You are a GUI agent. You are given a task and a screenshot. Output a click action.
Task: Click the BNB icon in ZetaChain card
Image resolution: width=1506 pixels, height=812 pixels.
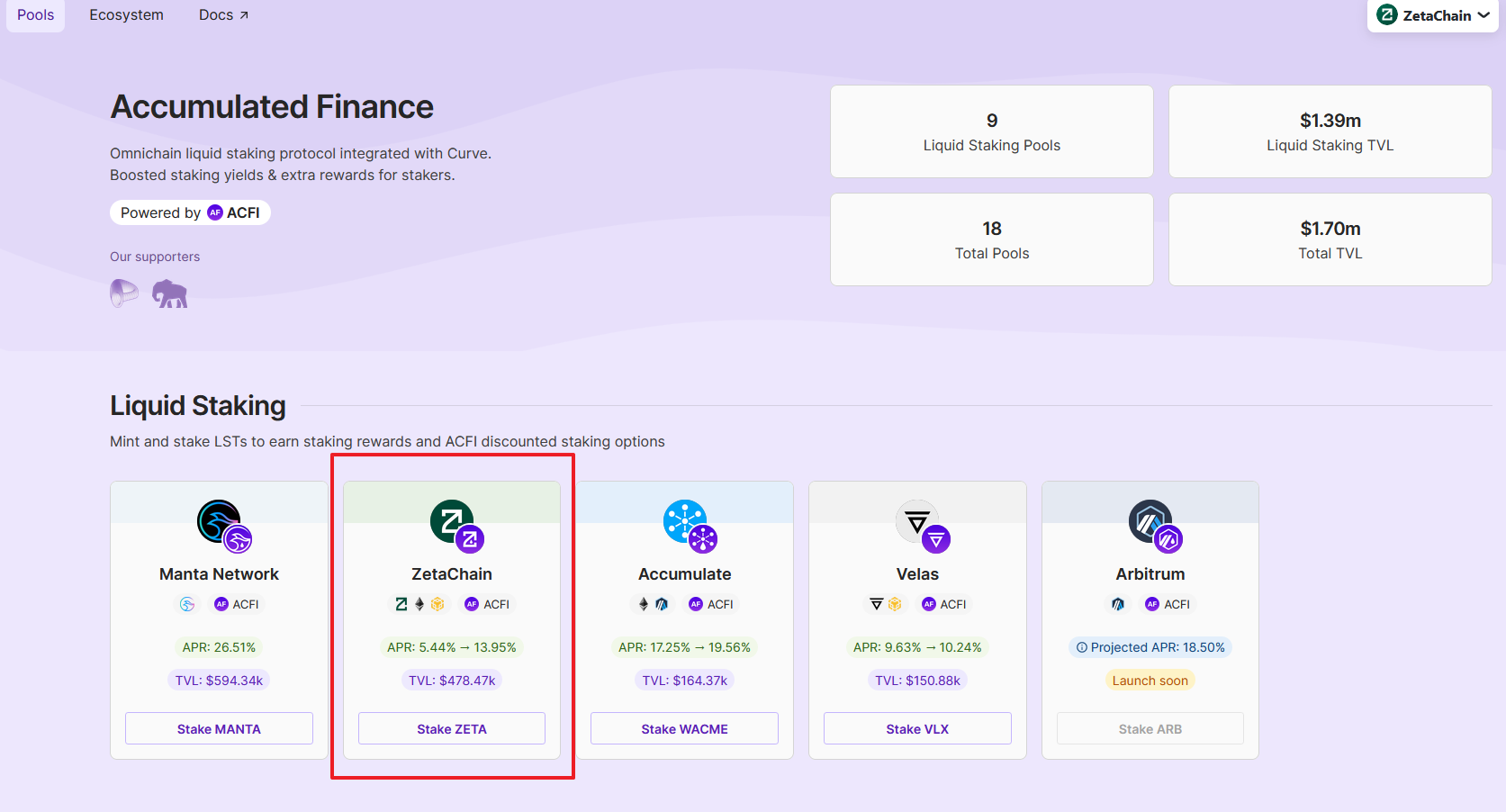tap(437, 604)
